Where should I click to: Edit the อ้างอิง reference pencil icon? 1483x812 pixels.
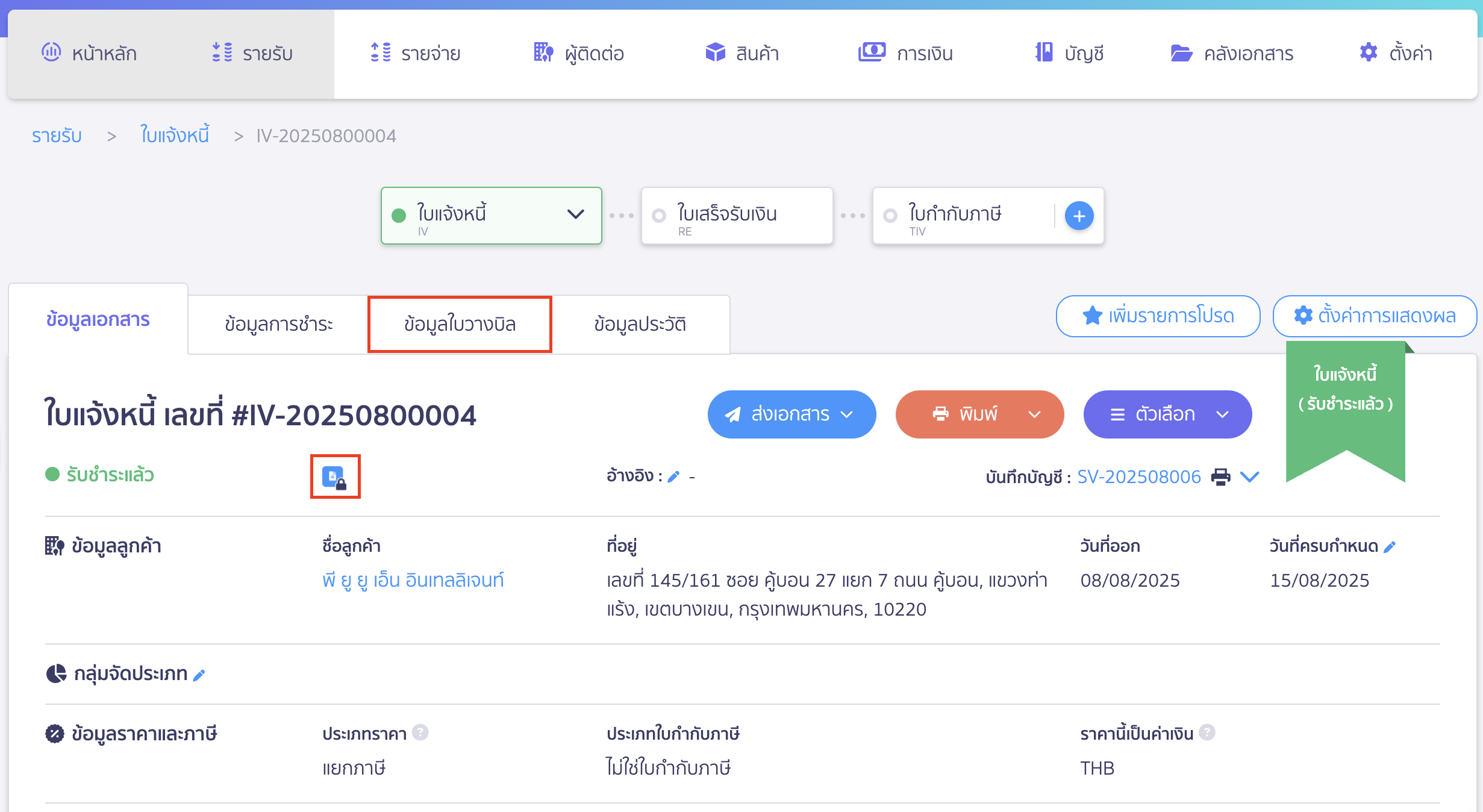click(673, 477)
